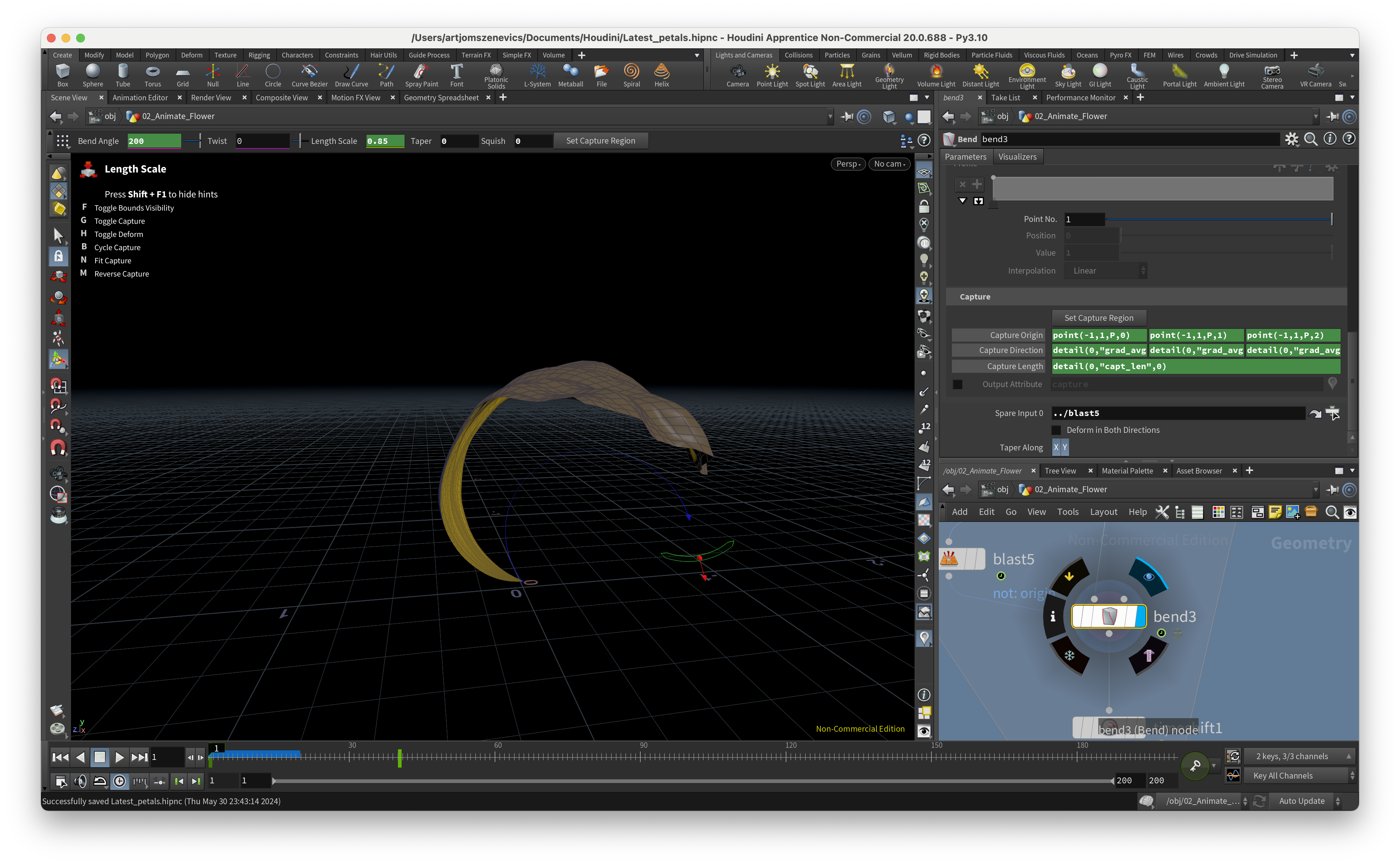Click Set Capture Region in Capture section

click(x=1099, y=318)
